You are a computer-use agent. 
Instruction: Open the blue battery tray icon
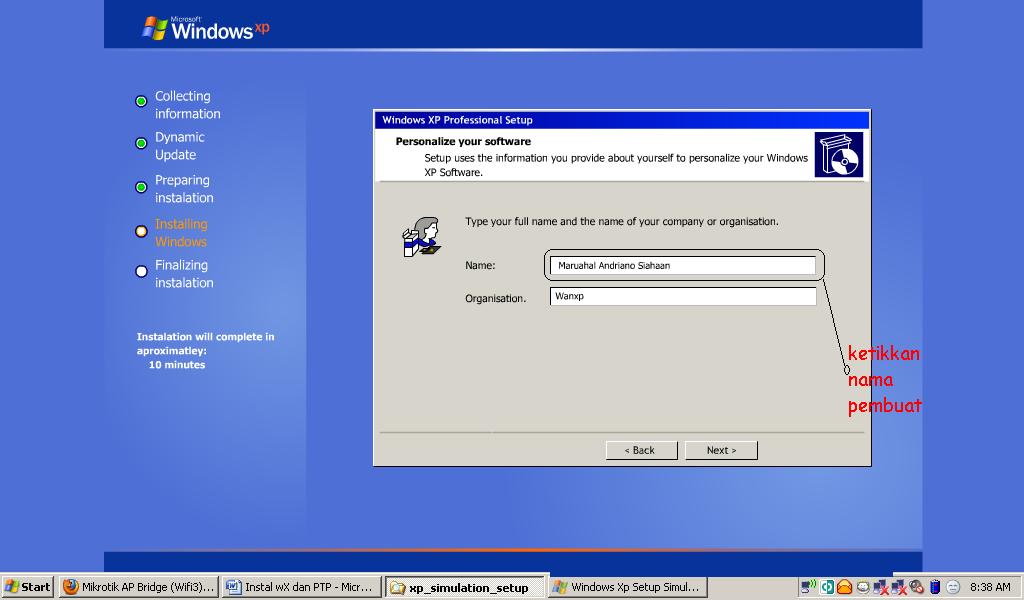click(x=935, y=587)
